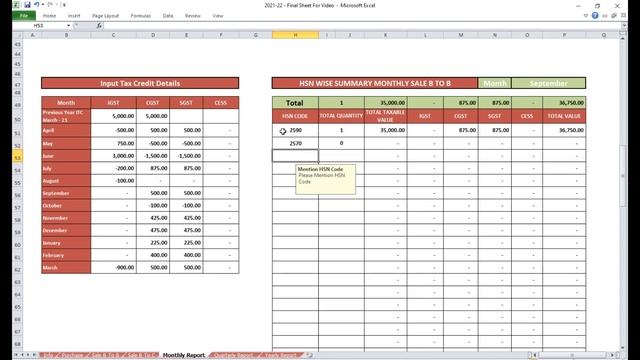Click the horizontal scrollbar right arrow
The width and height of the screenshot is (640, 360).
click(x=612, y=355)
